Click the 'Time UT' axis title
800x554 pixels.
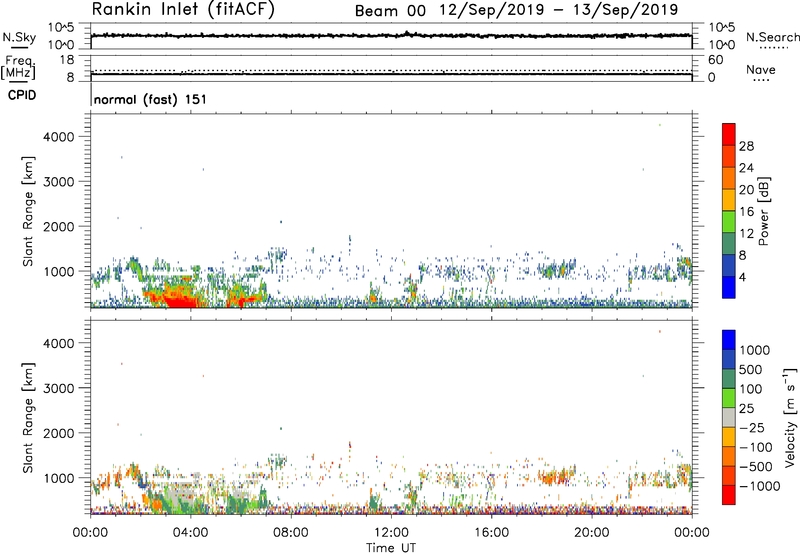click(x=391, y=548)
